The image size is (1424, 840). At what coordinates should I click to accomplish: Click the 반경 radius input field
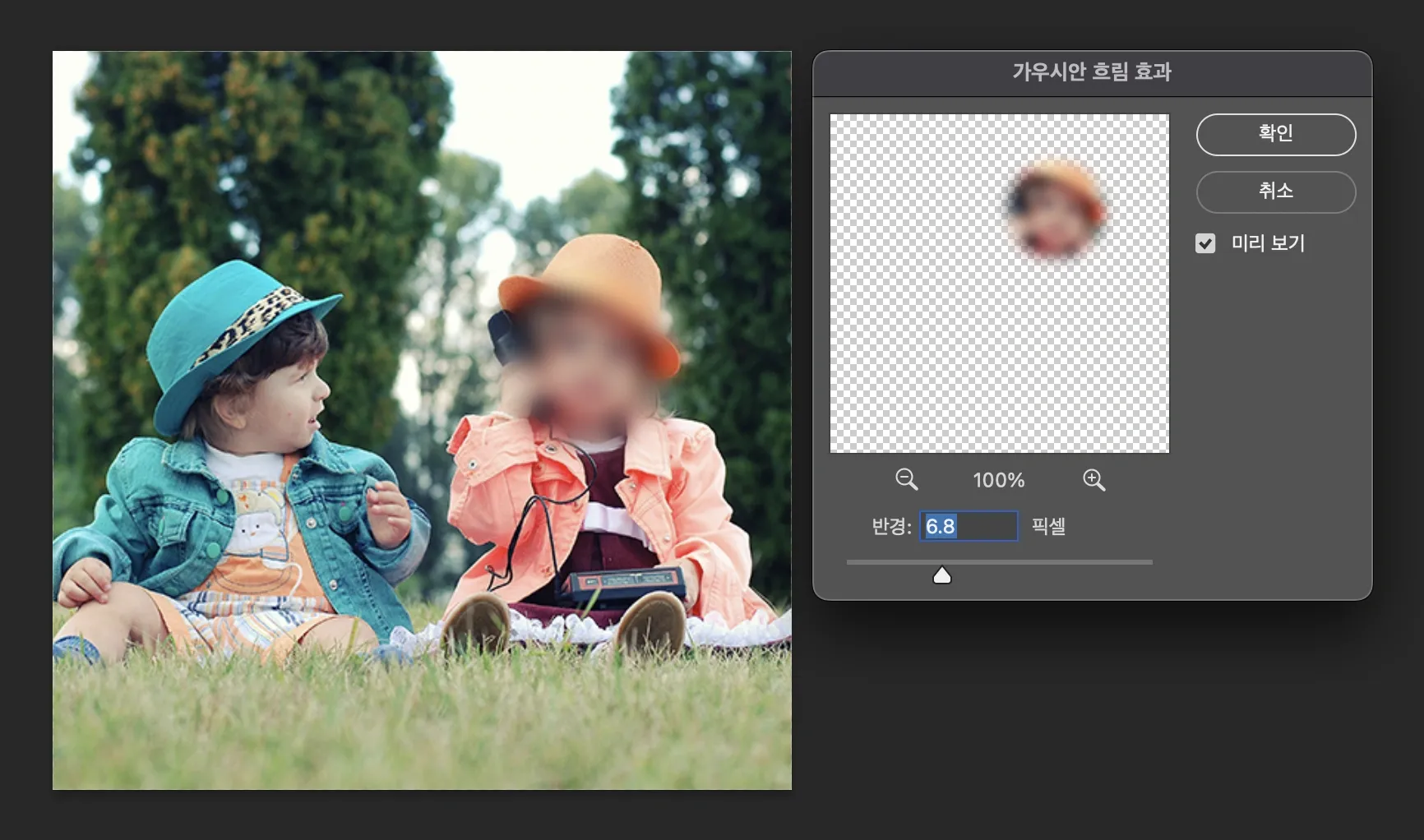click(969, 526)
